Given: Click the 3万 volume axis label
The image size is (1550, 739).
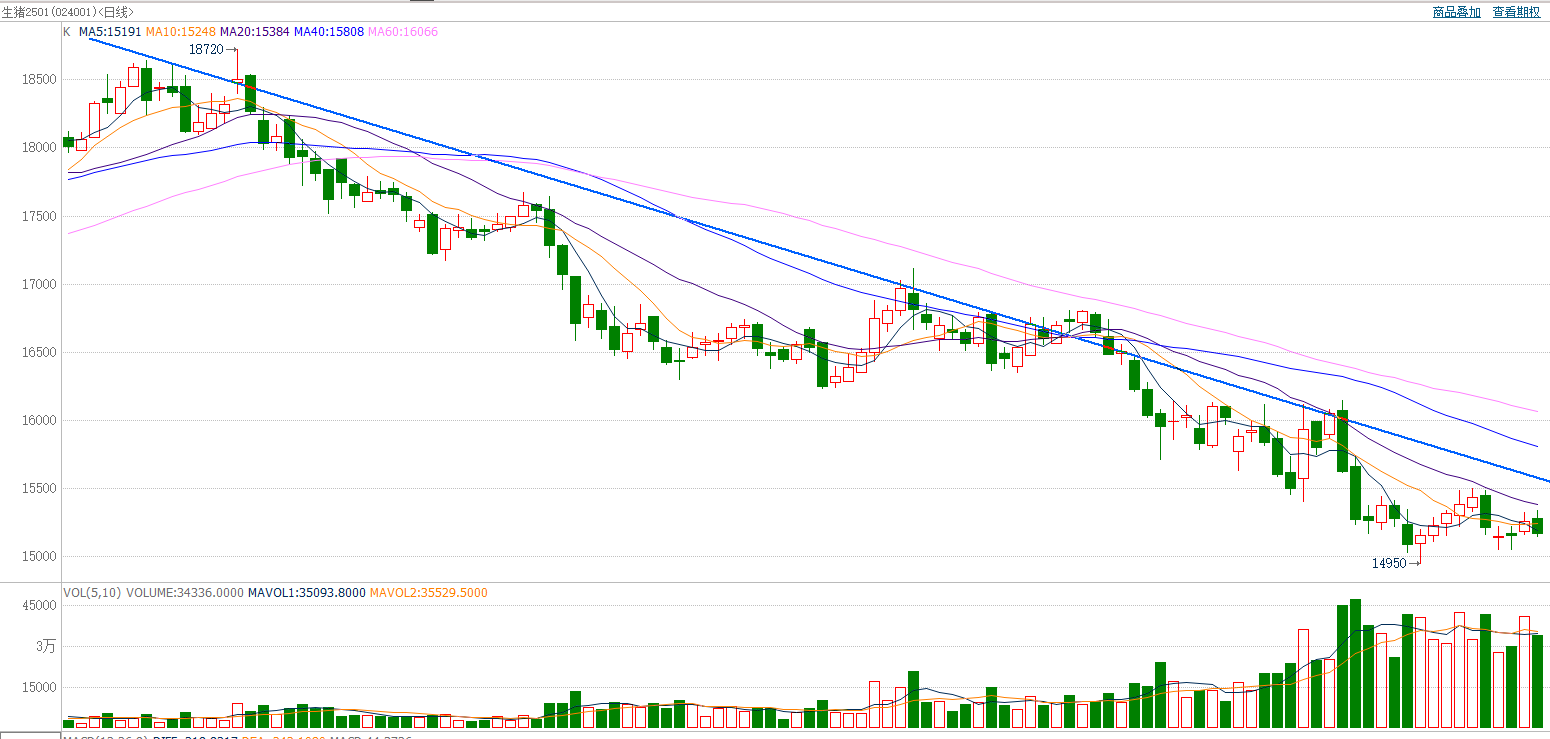Looking at the screenshot, I should click(47, 646).
